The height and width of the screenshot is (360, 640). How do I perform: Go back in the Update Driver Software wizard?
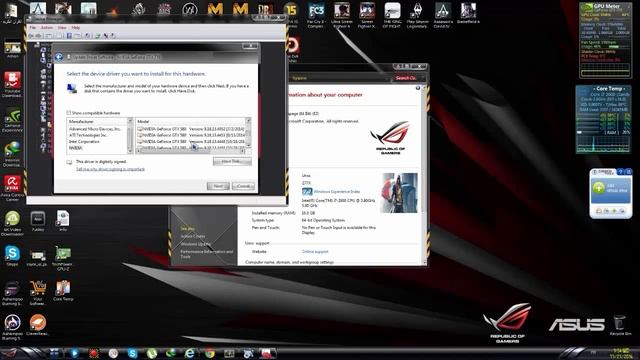pyautogui.click(x=59, y=57)
